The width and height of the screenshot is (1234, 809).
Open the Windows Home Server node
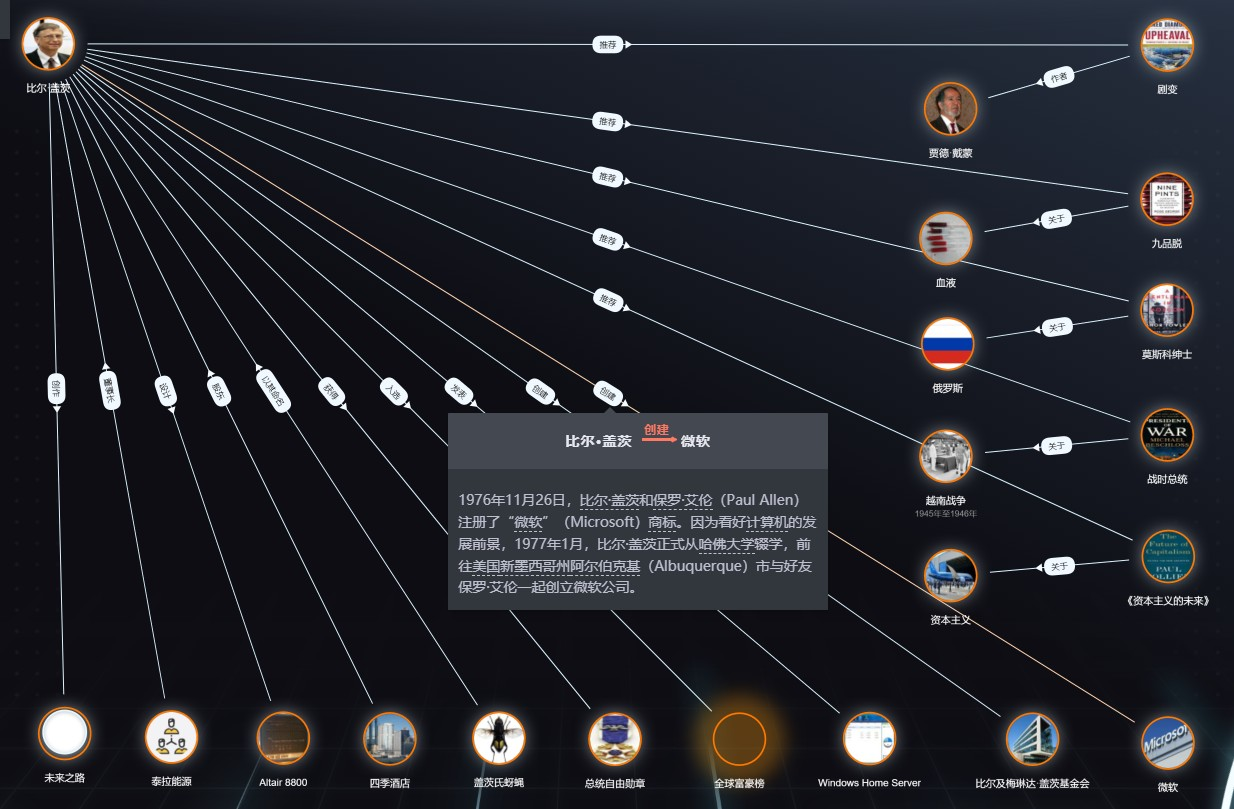point(869,739)
